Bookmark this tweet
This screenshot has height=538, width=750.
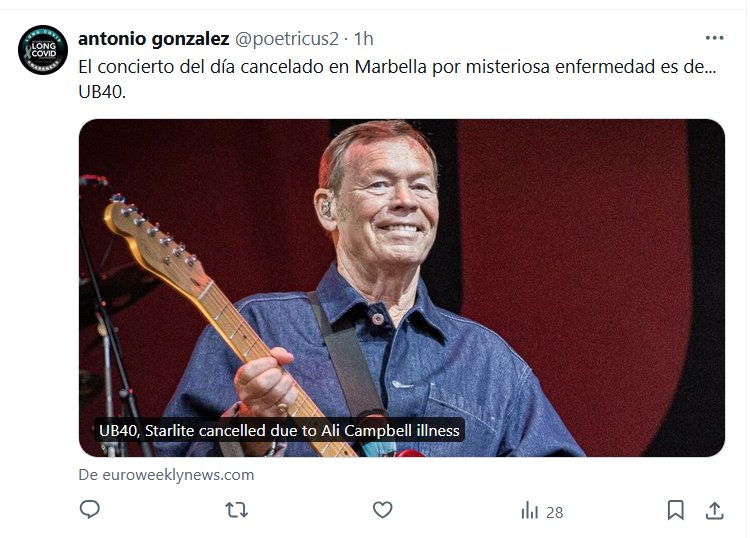coord(675,510)
